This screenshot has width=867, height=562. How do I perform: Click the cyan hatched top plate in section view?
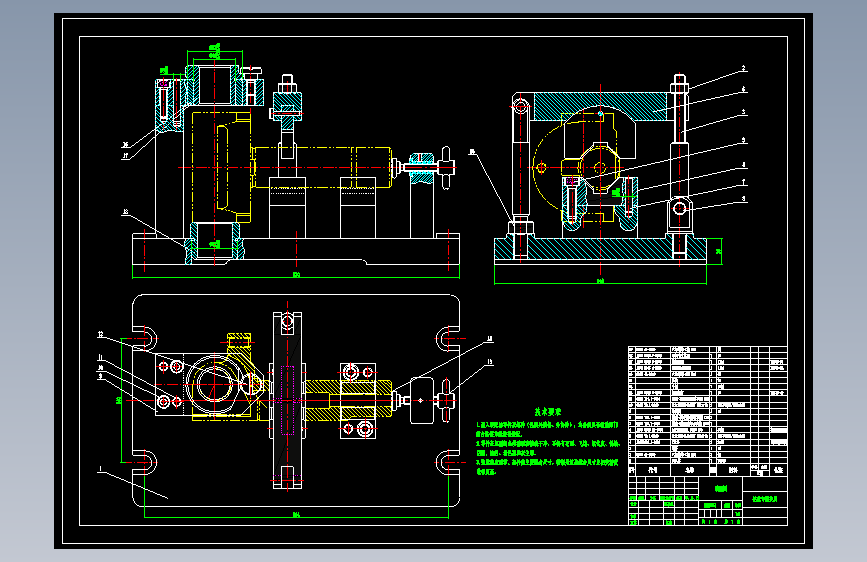tap(600, 106)
